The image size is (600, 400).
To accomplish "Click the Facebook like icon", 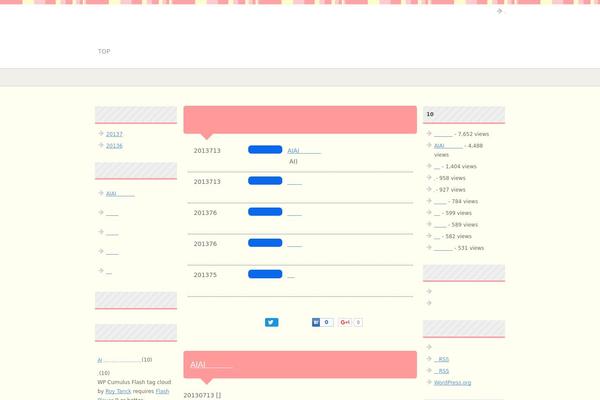I will click(x=316, y=322).
